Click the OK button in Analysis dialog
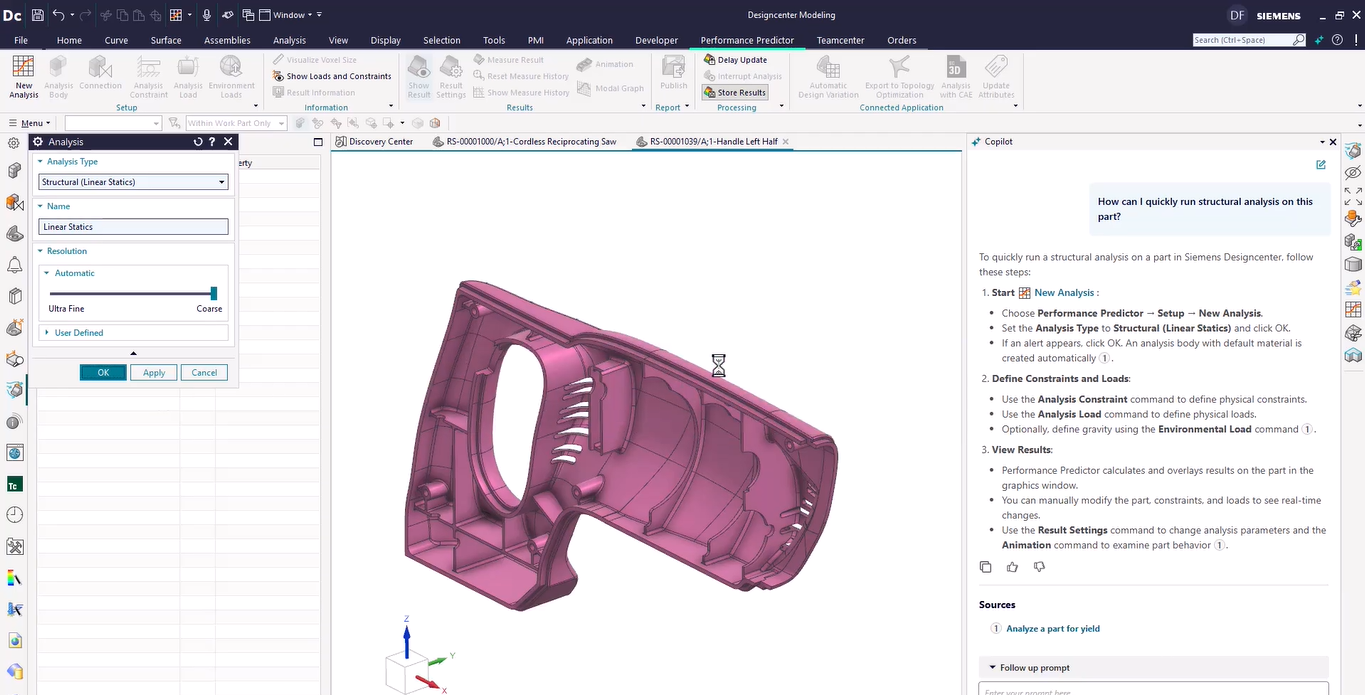This screenshot has height=695, width=1365. [103, 372]
